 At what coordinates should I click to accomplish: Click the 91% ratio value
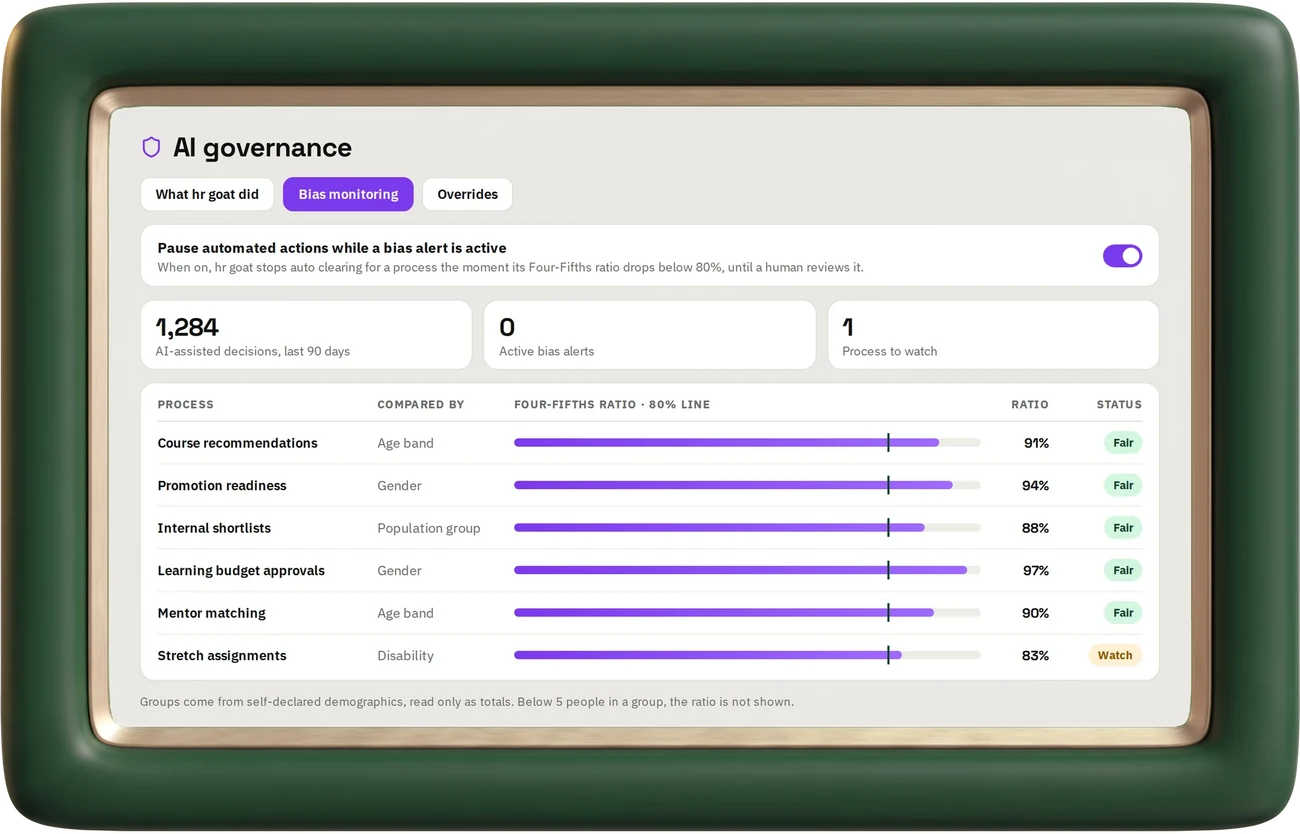[x=1036, y=443]
